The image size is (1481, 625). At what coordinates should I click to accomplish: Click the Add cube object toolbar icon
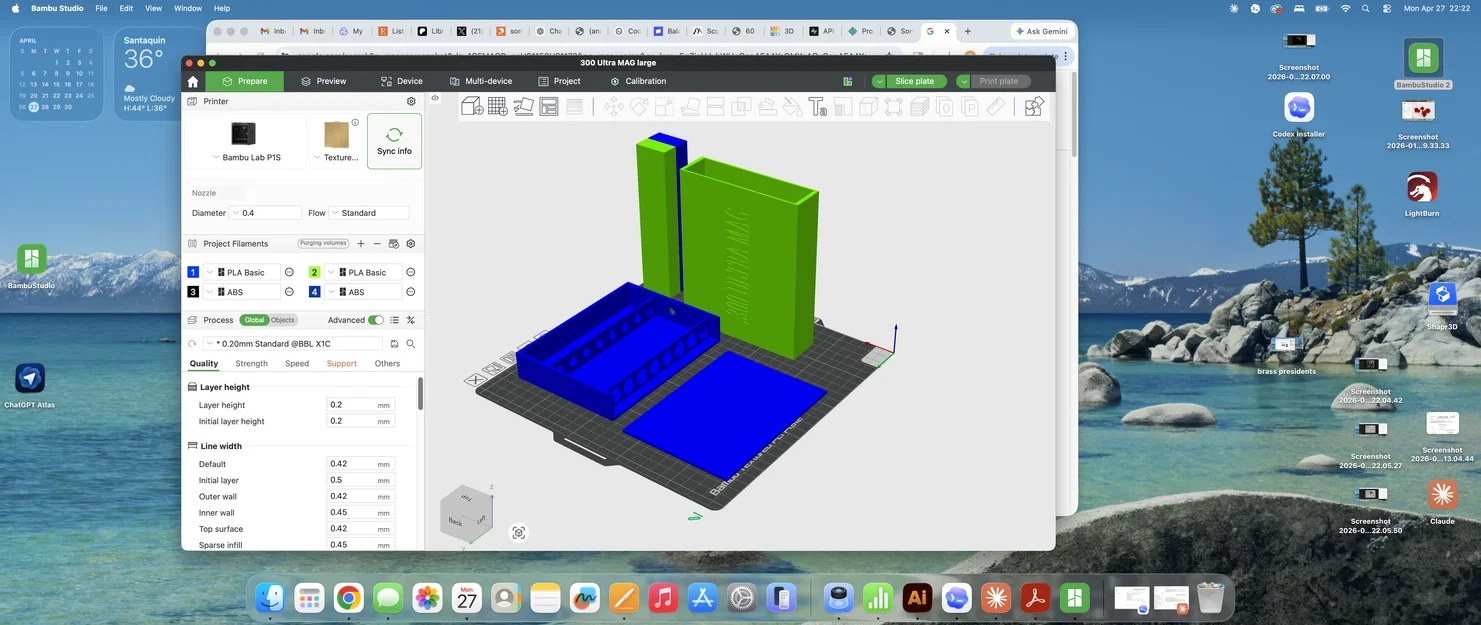pyautogui.click(x=472, y=106)
